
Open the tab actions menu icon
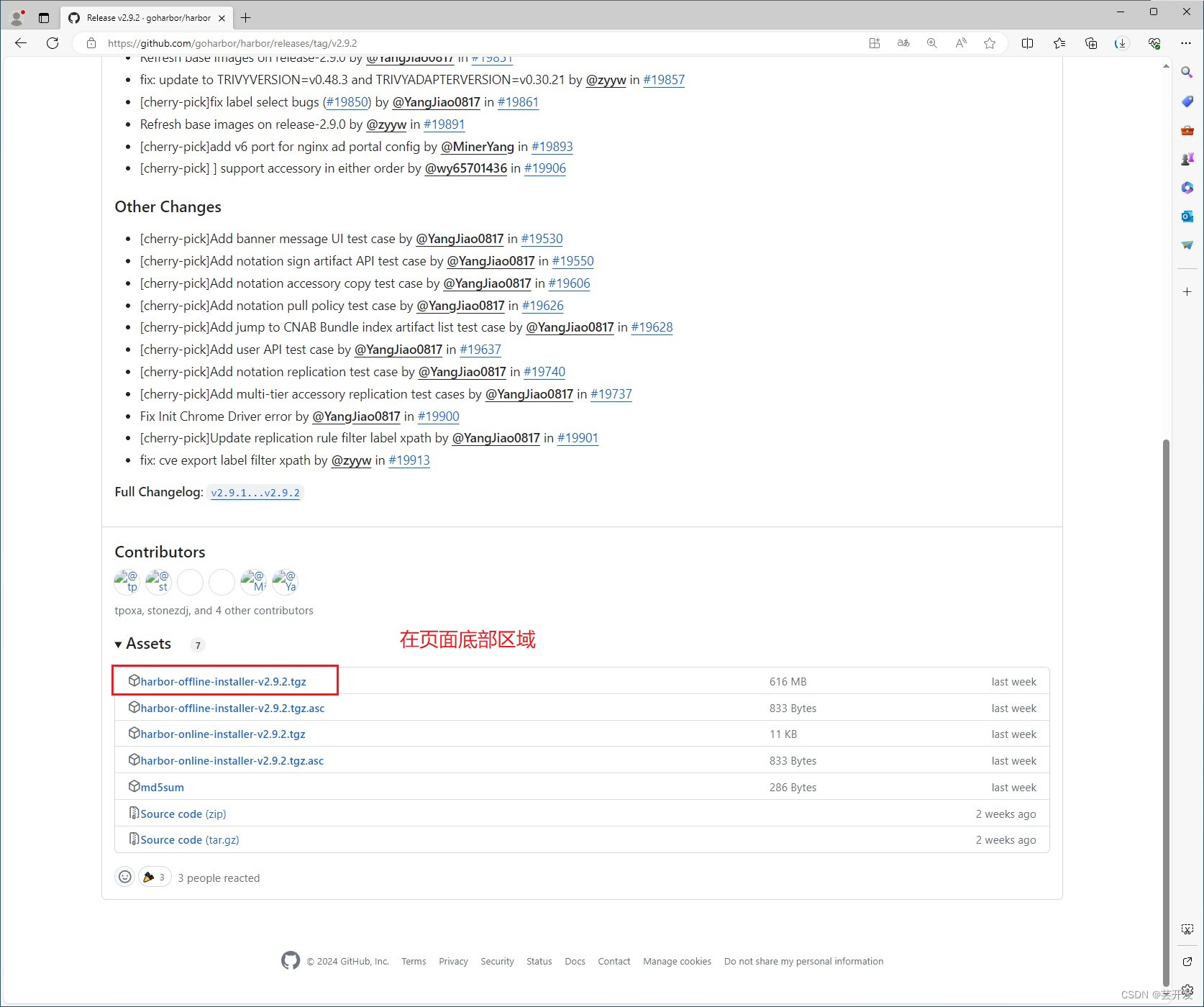point(44,18)
